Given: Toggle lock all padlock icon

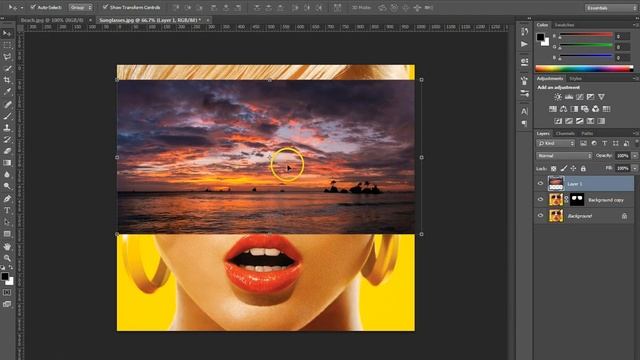Looking at the screenshot, I should (x=583, y=169).
